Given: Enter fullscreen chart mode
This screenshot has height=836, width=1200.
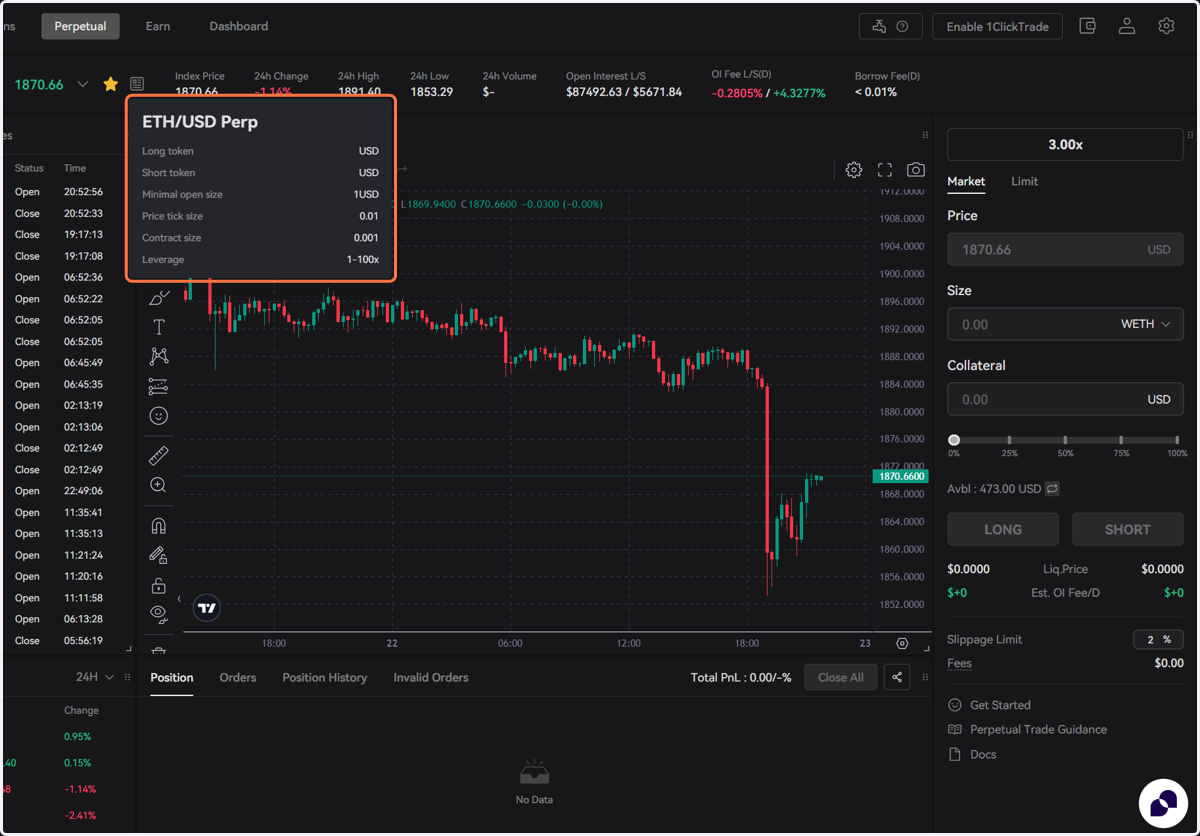Looking at the screenshot, I should [x=885, y=170].
